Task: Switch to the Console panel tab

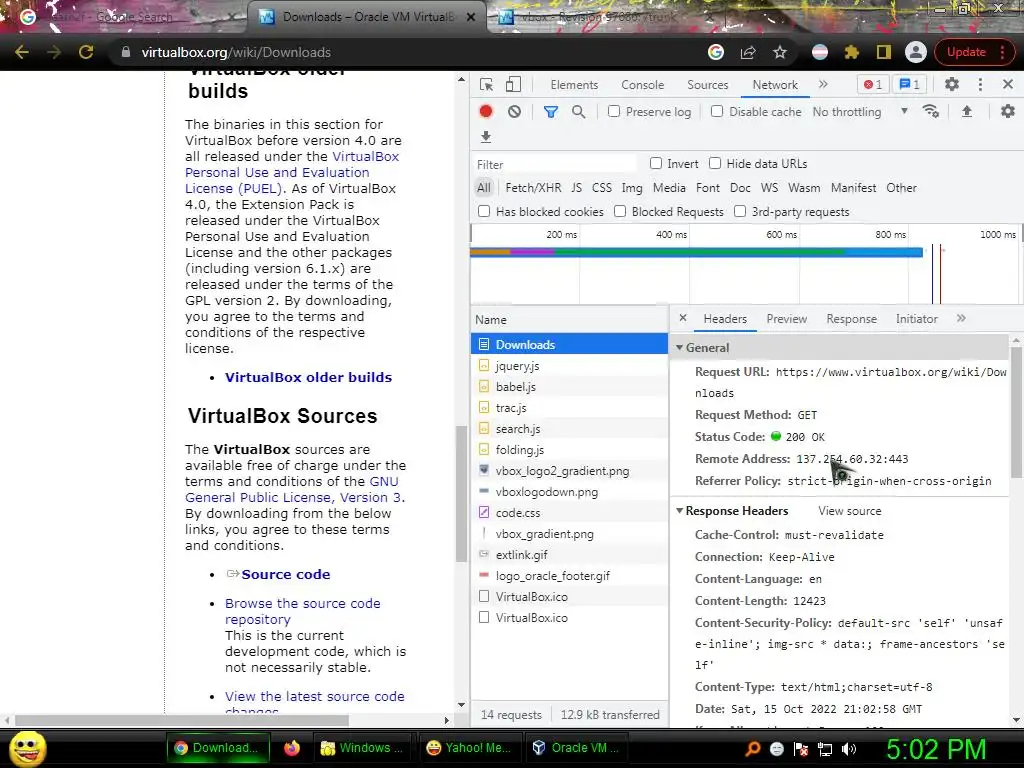Action: pos(643,85)
